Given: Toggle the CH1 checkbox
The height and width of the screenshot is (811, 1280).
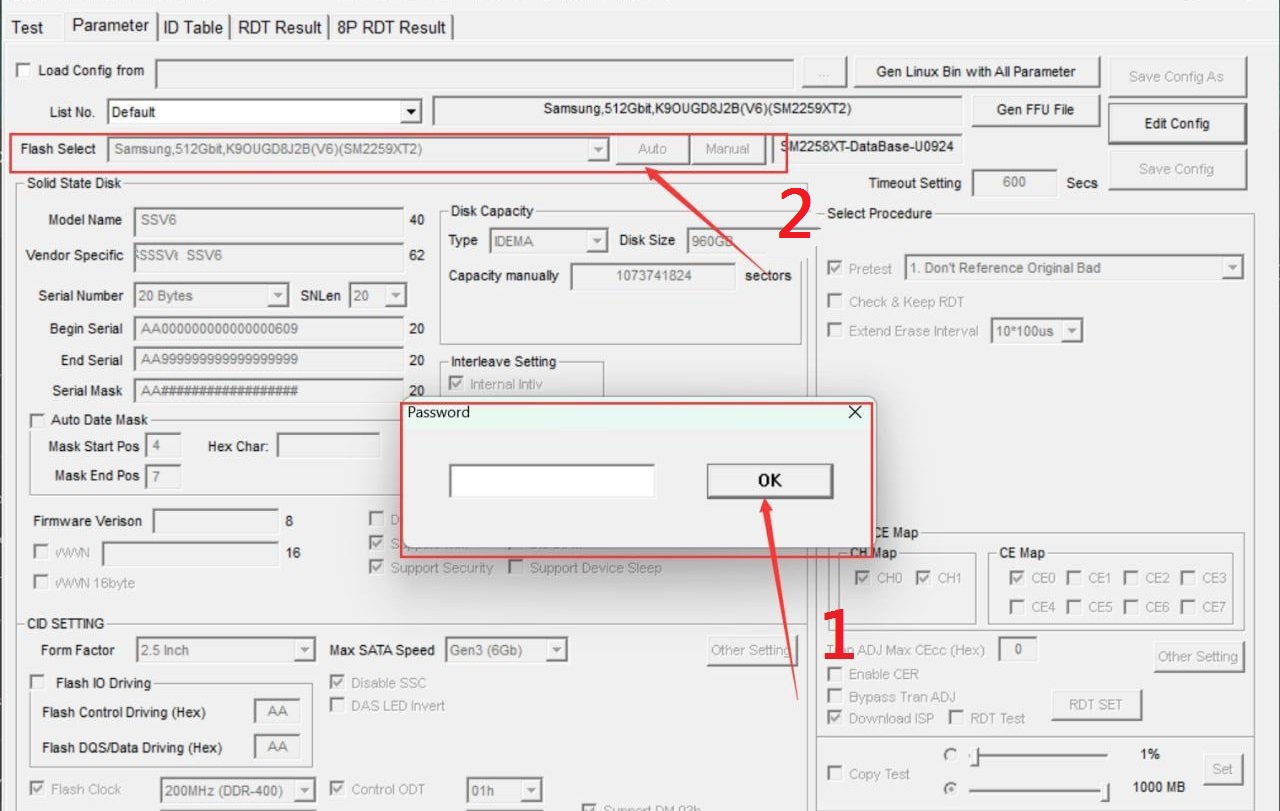Looking at the screenshot, I should point(923,578).
